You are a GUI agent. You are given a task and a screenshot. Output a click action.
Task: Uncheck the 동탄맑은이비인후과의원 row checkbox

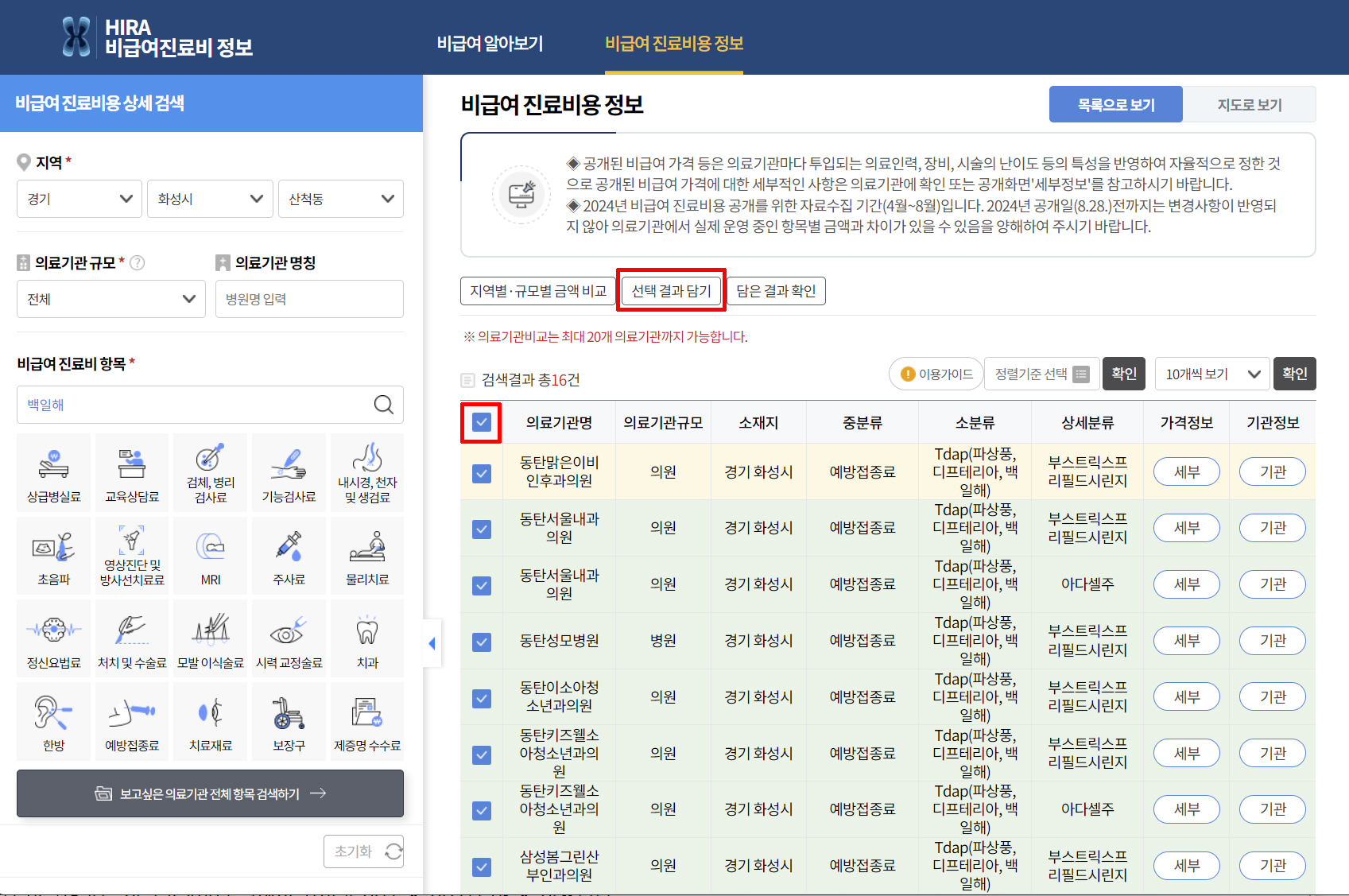(481, 471)
